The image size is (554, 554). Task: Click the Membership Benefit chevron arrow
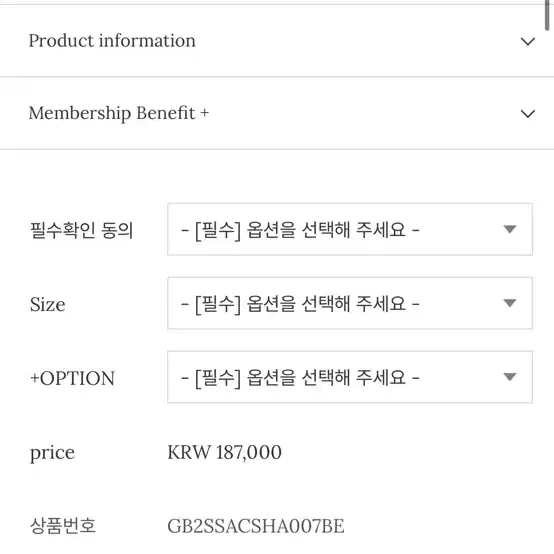click(528, 114)
